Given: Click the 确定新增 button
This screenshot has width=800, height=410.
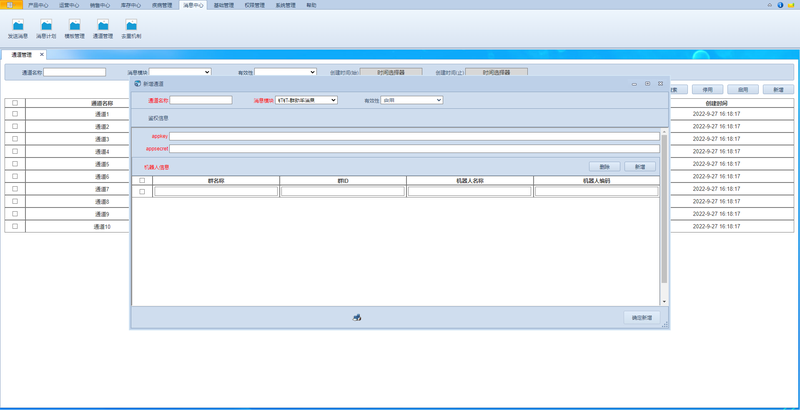Looking at the screenshot, I should click(642, 317).
